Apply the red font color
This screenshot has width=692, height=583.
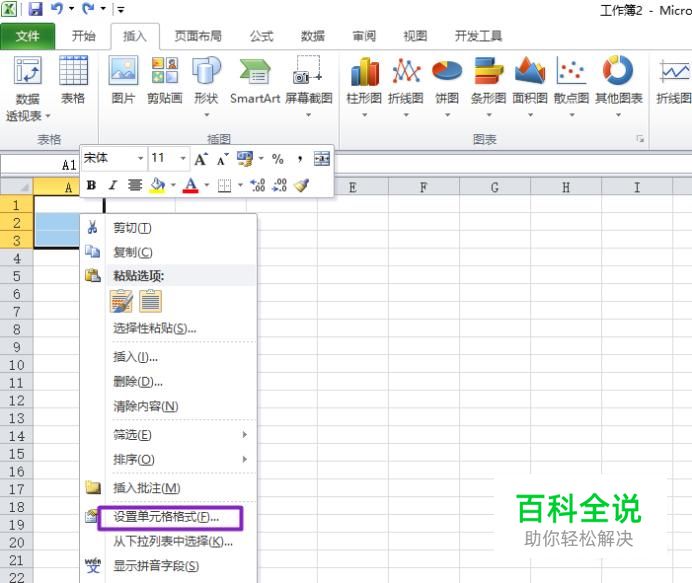(x=191, y=185)
